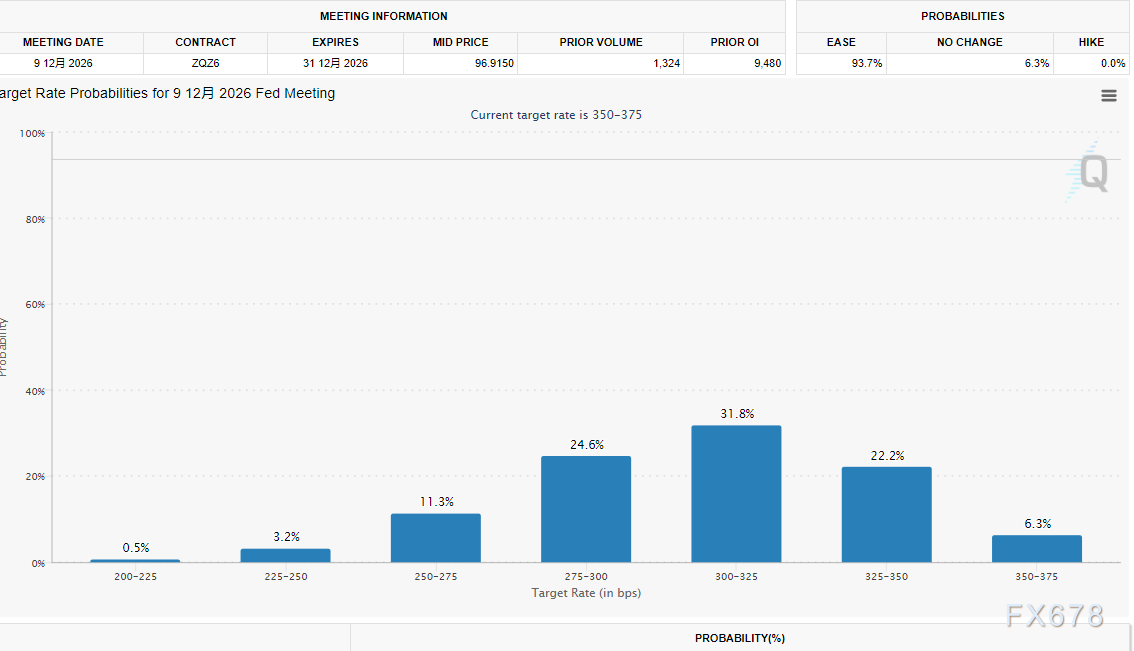Pick the 250-275 target rate bar
Viewport: 1134px width, 651px height.
coord(436,538)
